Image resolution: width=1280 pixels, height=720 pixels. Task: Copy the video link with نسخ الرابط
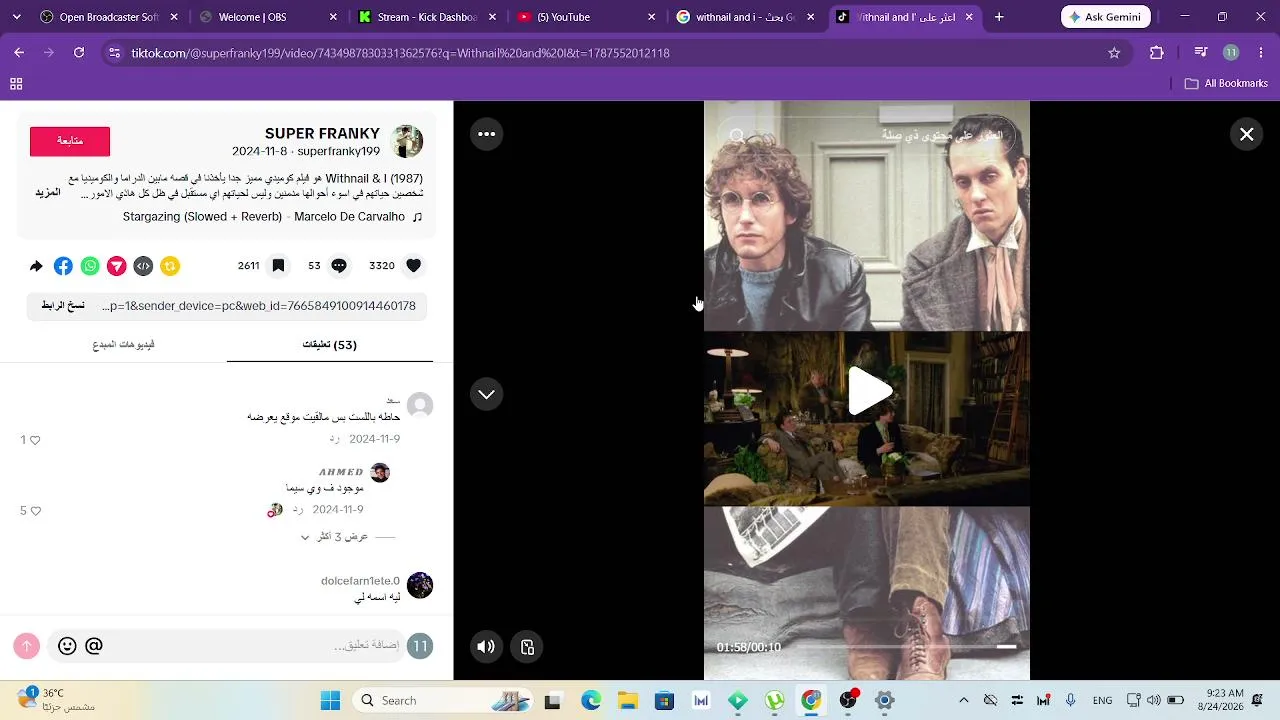pyautogui.click(x=63, y=306)
